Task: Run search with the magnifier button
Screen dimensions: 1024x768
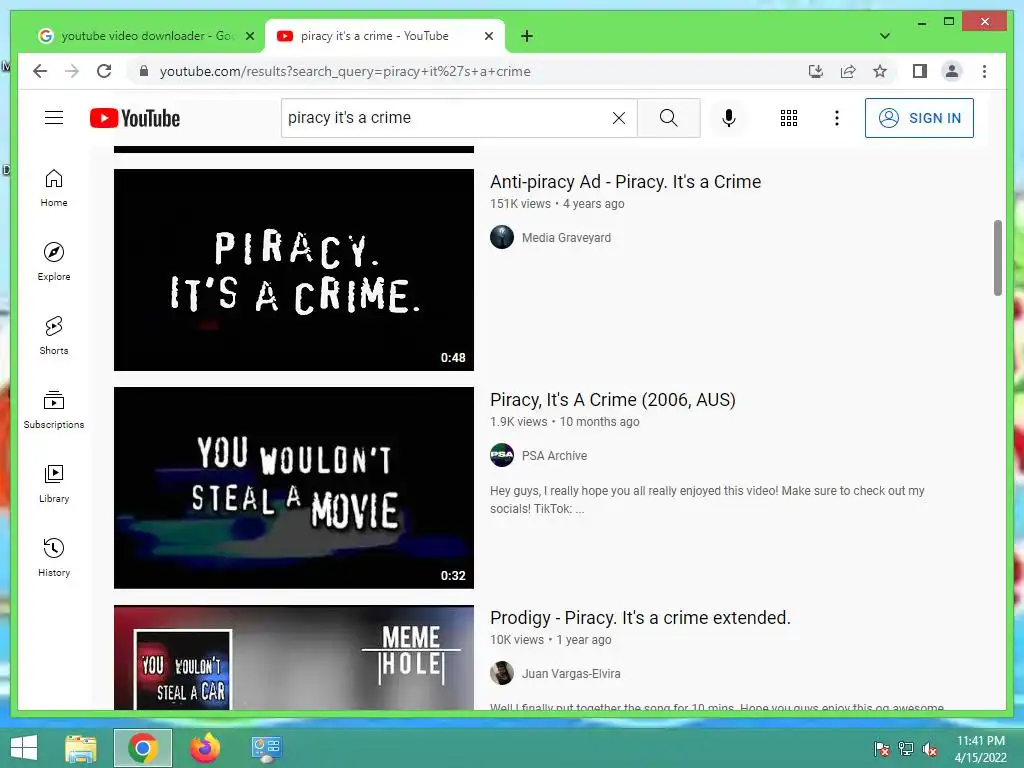Action: point(668,118)
